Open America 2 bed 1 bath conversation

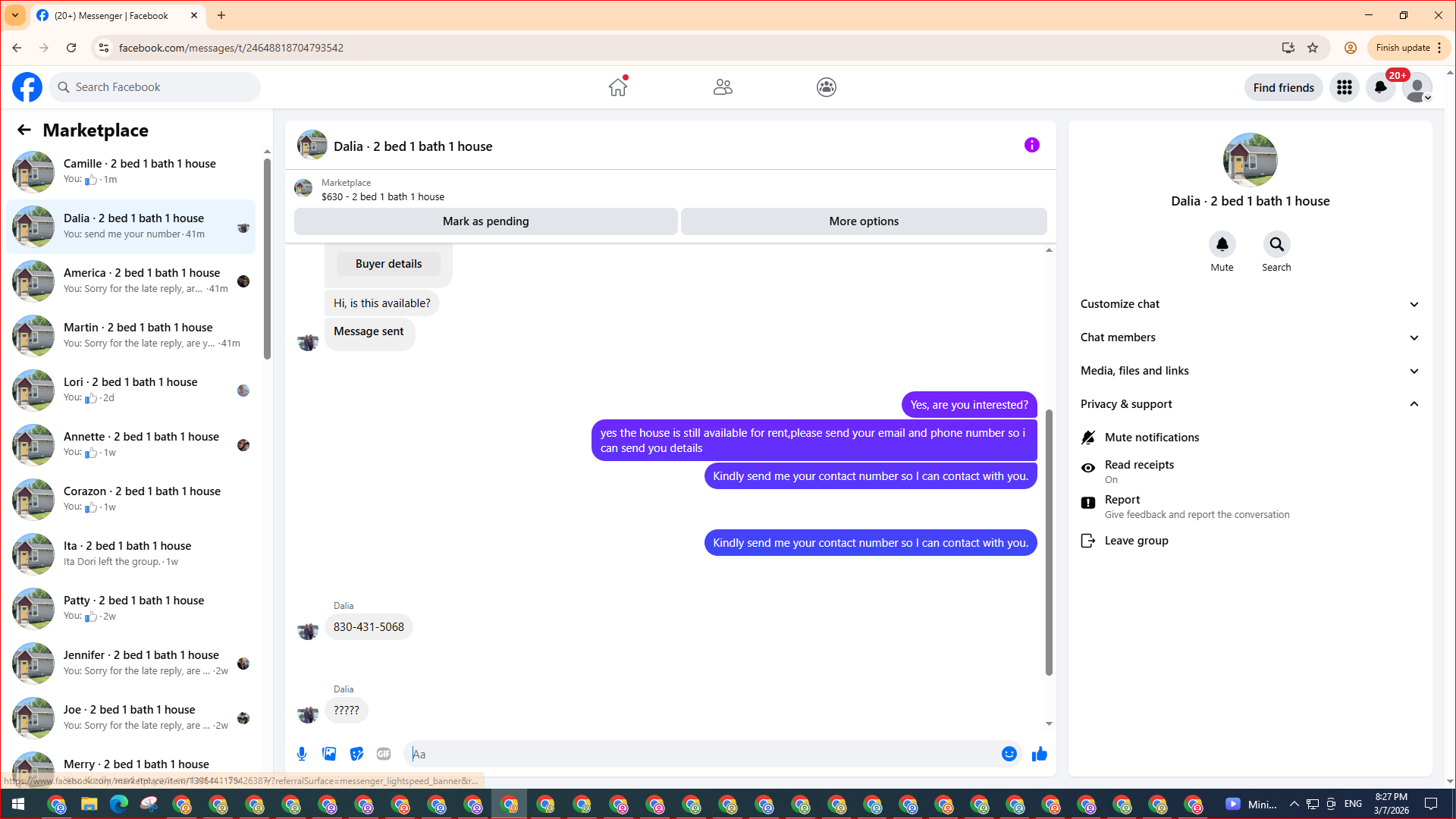tap(130, 281)
